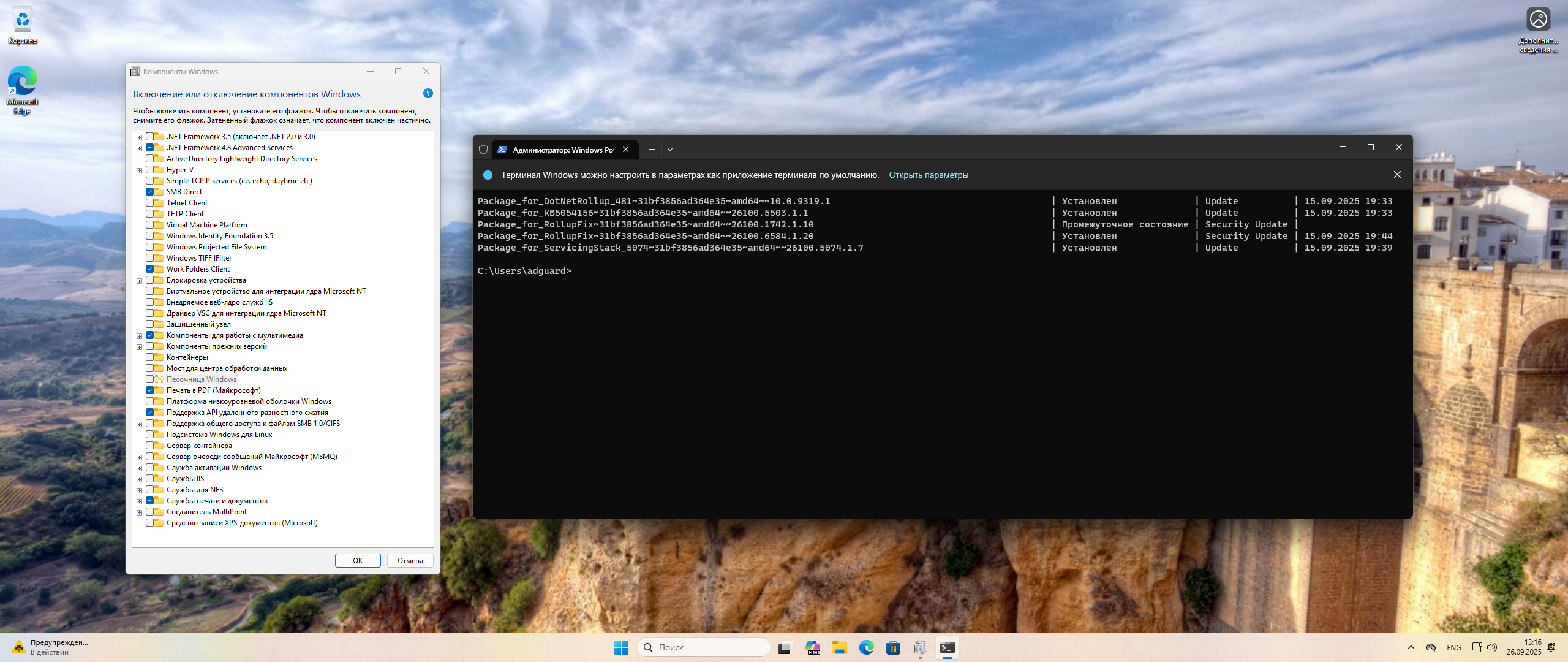Expand the Службы IIS tree node

point(139,479)
